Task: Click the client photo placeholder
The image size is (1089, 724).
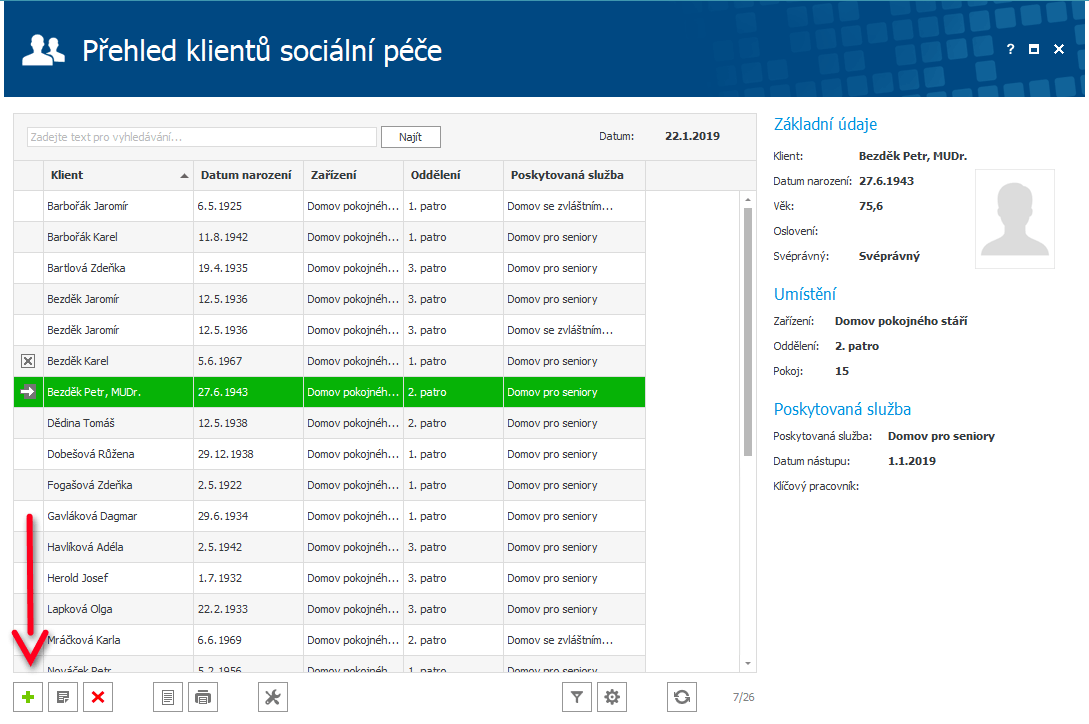Action: [1015, 219]
